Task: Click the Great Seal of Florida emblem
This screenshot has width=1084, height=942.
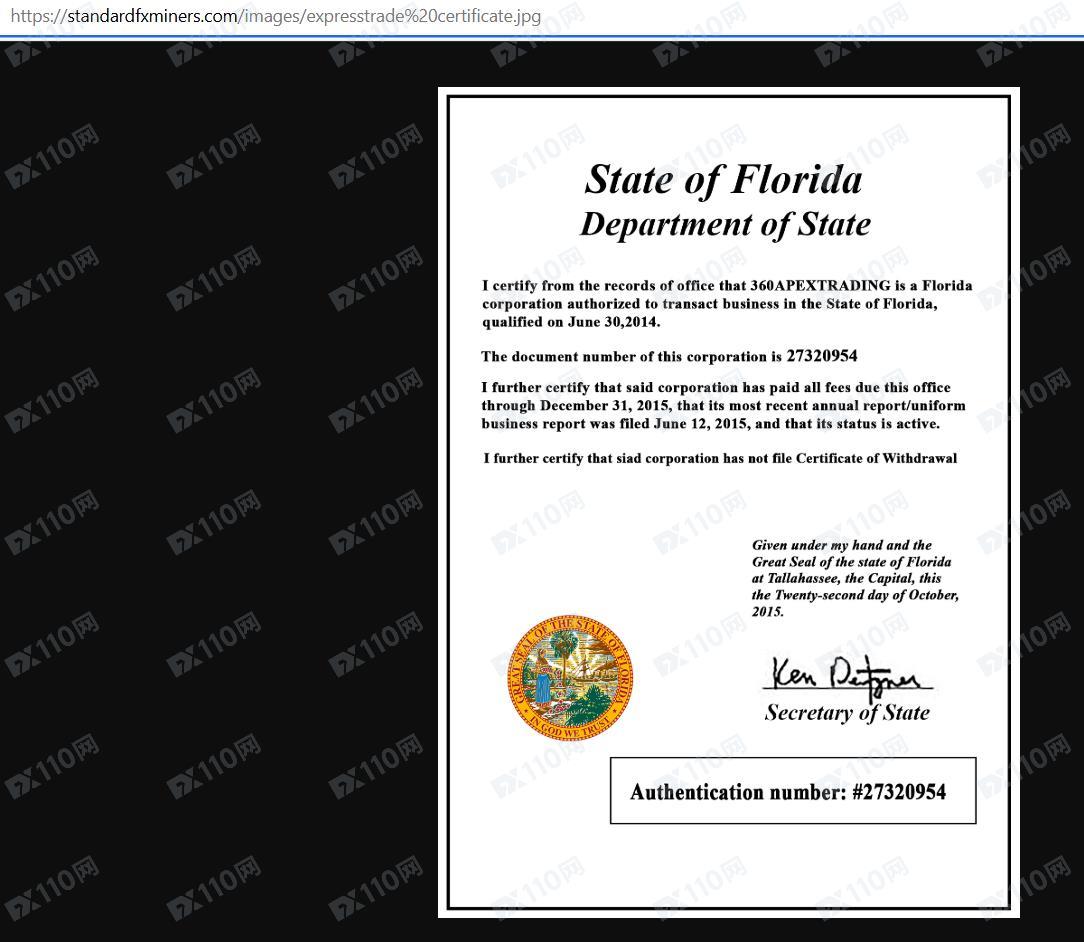Action: 570,677
